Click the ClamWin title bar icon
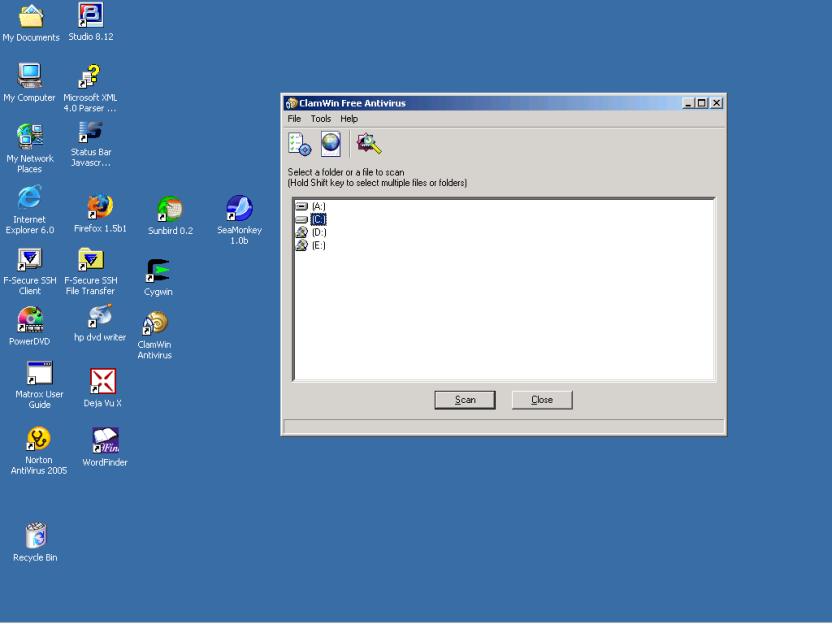Screen dimensions: 832x624 click(291, 103)
